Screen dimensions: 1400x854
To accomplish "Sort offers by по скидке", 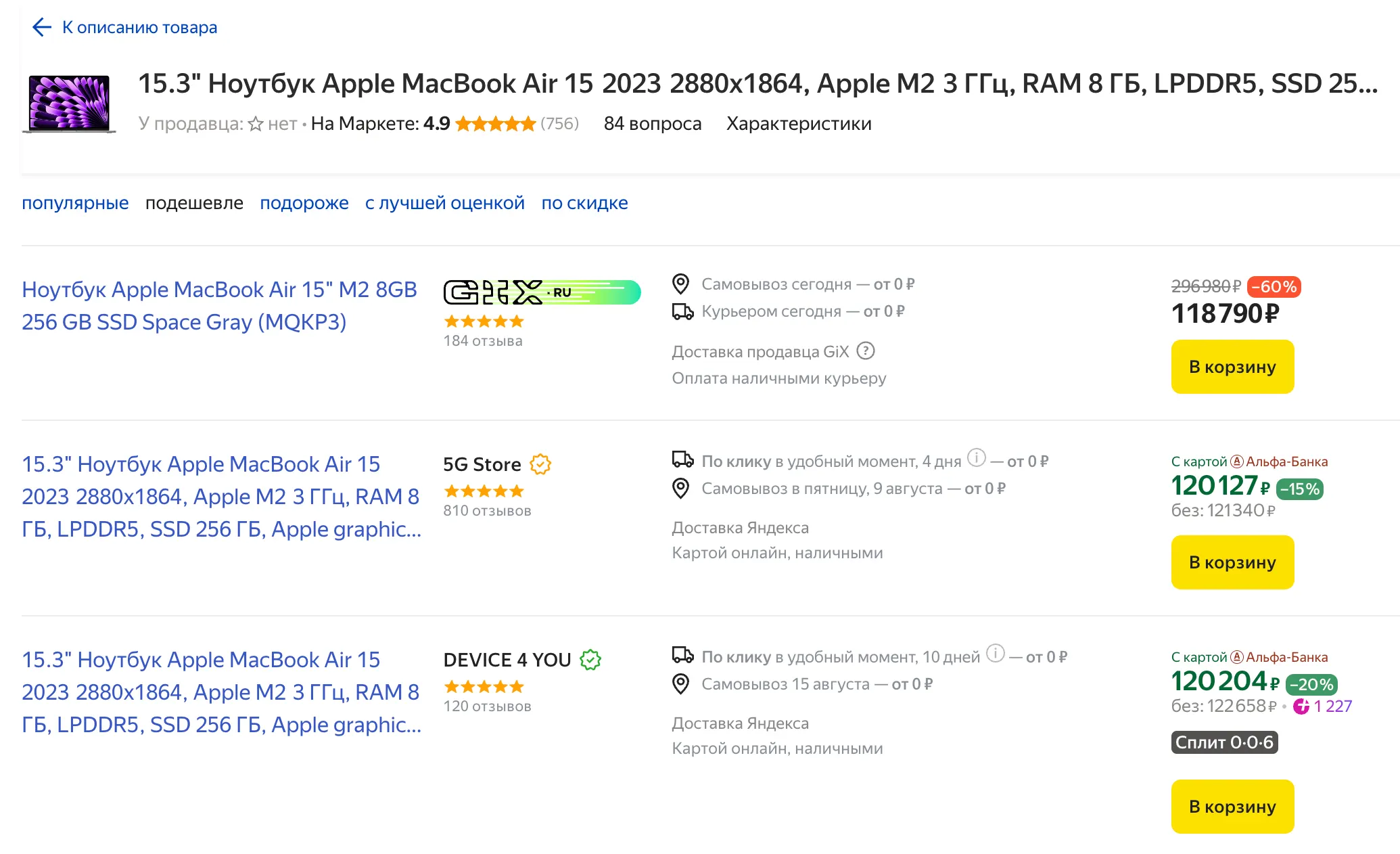I will pos(584,203).
